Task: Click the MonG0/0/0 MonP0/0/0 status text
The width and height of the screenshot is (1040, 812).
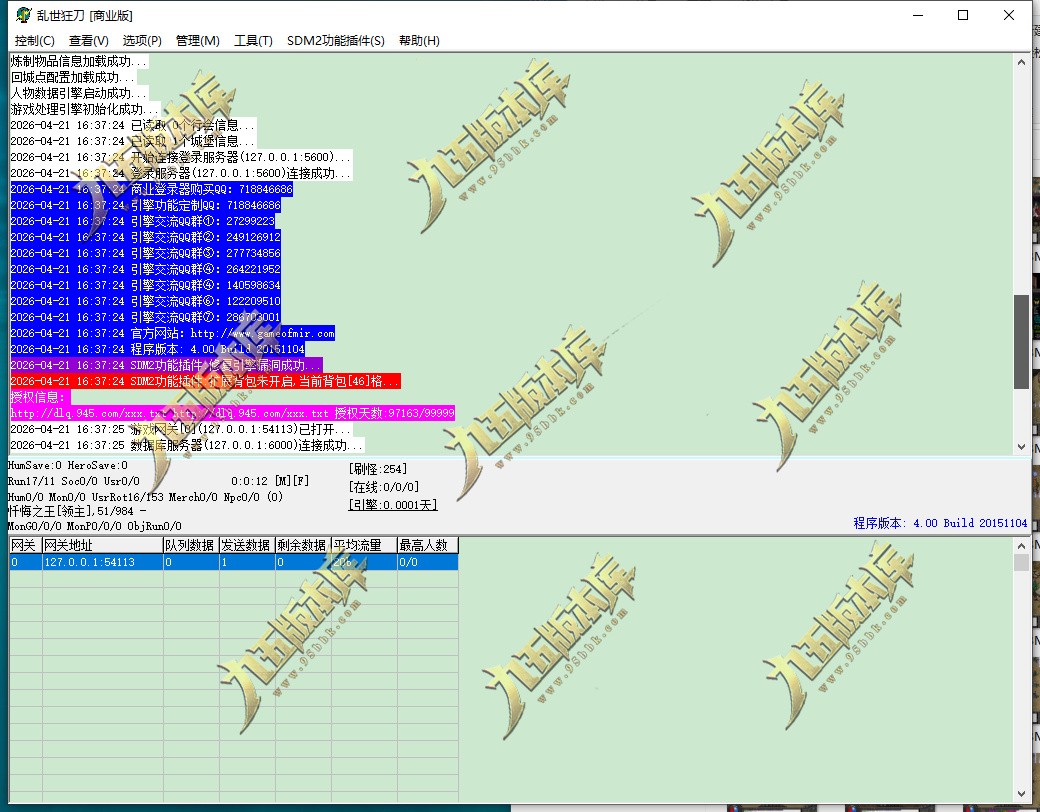Action: click(95, 526)
